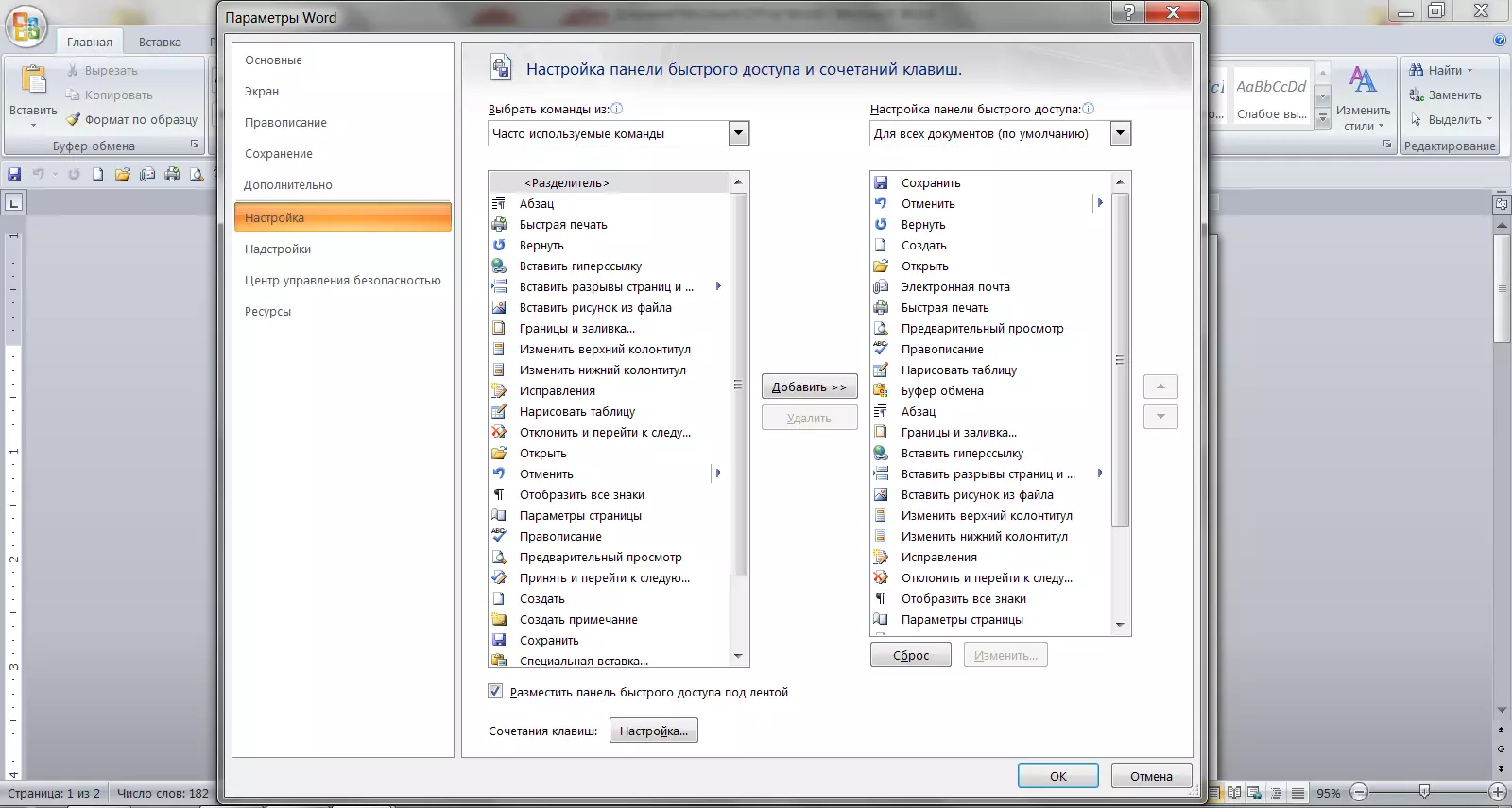Select Буфер обмена in the quick access list
1512x808 pixels.
tap(990, 391)
